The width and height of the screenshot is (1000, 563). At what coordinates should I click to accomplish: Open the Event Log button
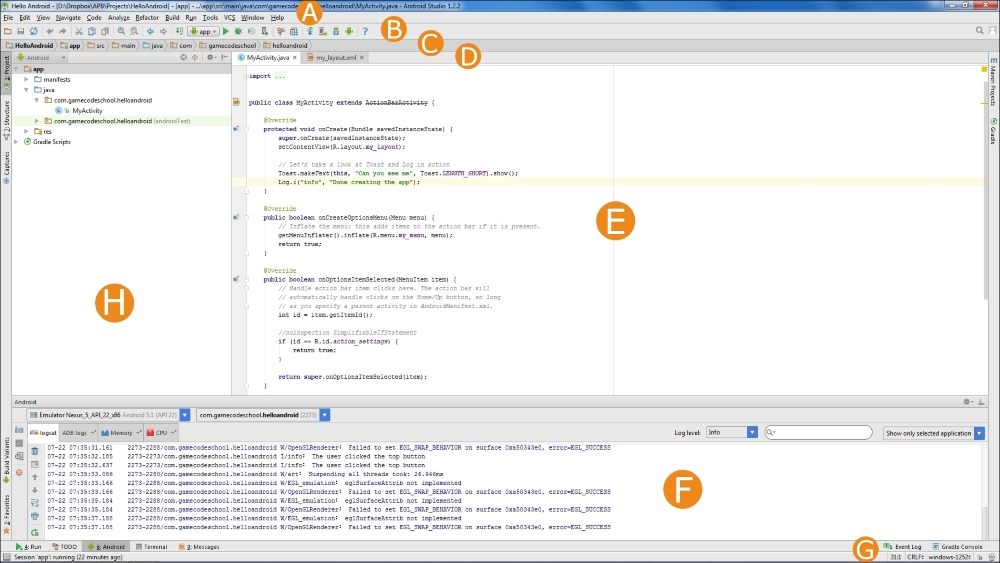pyautogui.click(x=903, y=547)
